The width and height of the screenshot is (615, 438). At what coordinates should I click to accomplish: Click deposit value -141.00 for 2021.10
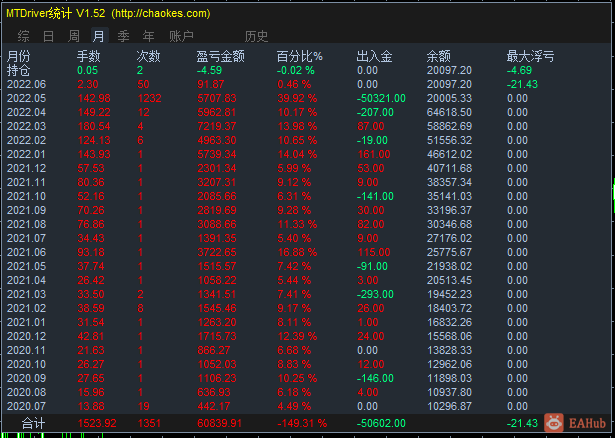[375, 196]
